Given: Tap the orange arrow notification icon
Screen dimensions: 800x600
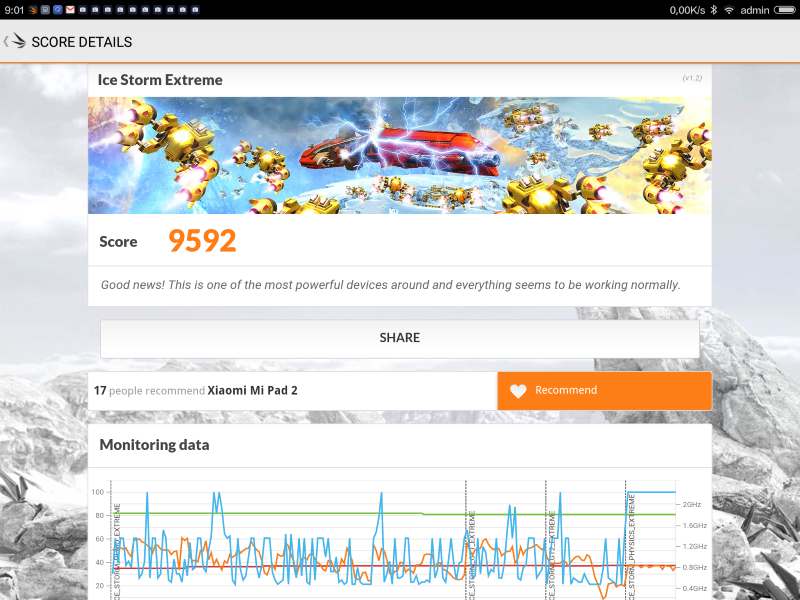Looking at the screenshot, I should [33, 10].
